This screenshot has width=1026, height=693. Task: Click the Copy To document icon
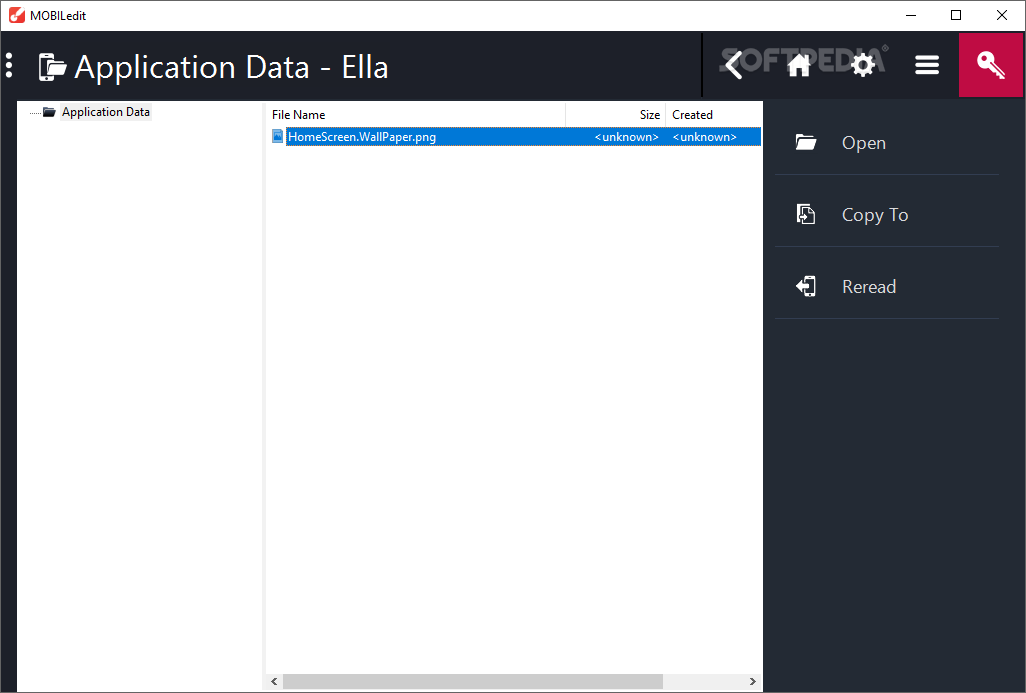(x=805, y=214)
